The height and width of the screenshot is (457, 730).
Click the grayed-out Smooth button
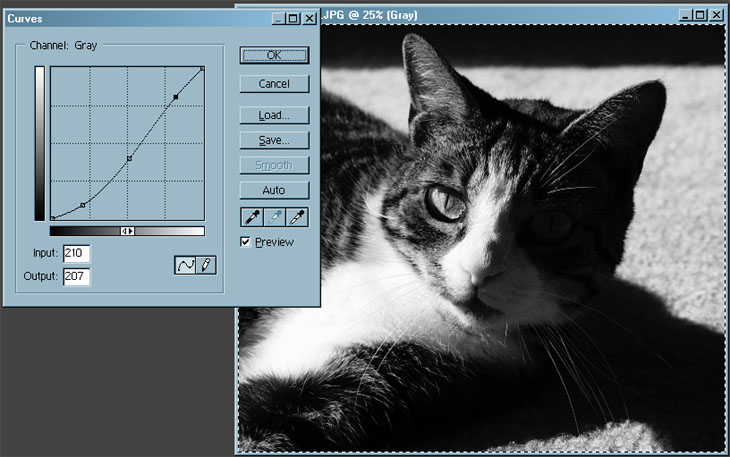coord(274,165)
